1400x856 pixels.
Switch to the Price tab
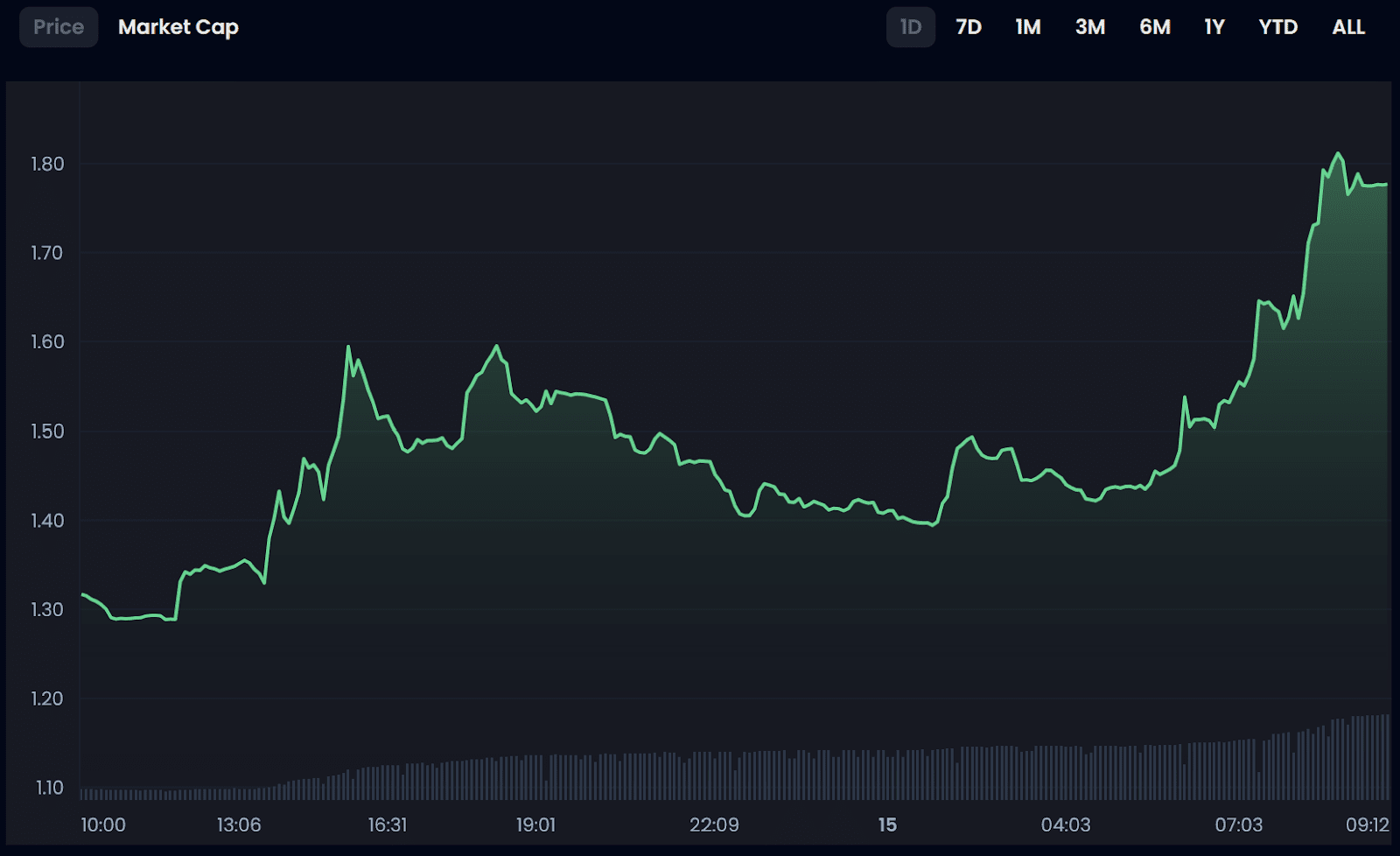[59, 27]
